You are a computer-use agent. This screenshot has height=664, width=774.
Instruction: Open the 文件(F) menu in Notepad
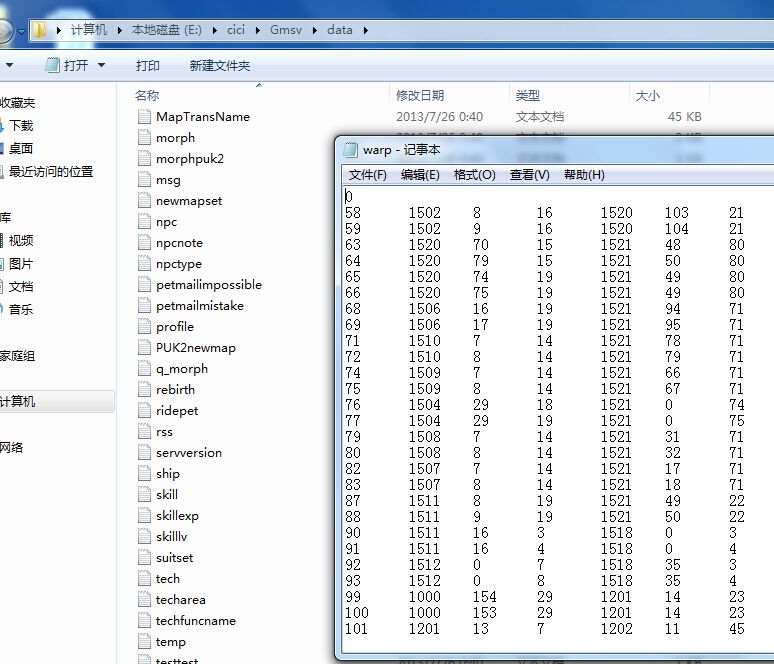367,175
